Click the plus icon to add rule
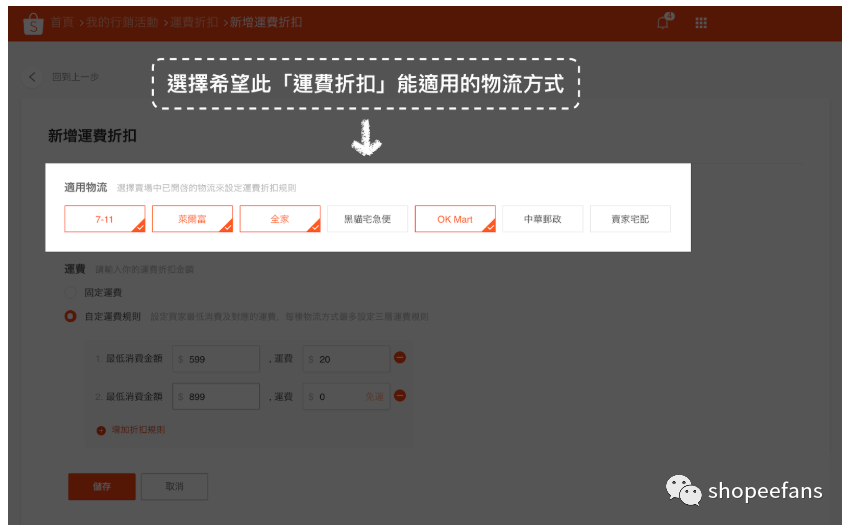The height and width of the screenshot is (531, 851). (x=101, y=431)
